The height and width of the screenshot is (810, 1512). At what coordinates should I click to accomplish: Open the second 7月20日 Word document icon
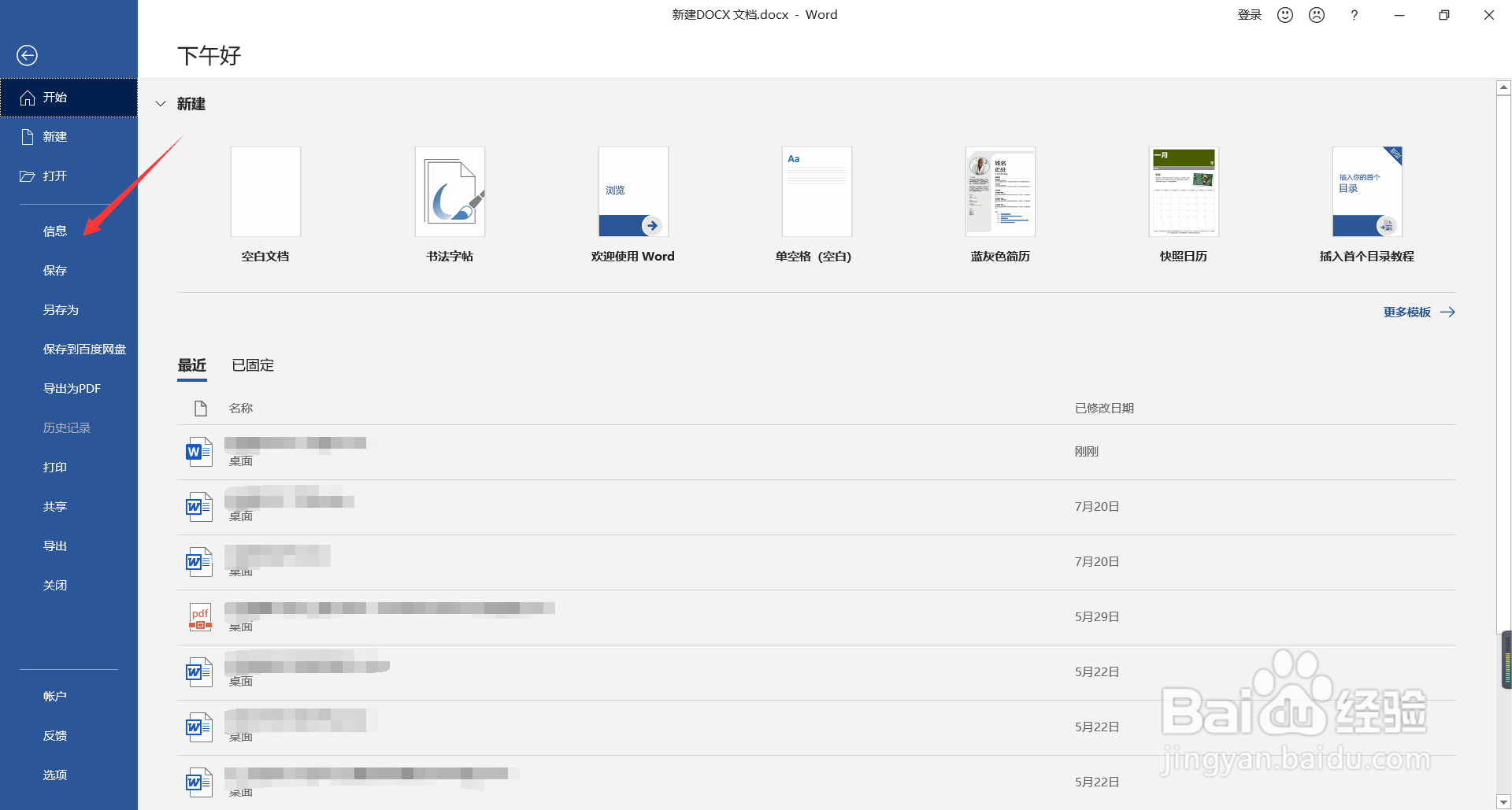(199, 562)
